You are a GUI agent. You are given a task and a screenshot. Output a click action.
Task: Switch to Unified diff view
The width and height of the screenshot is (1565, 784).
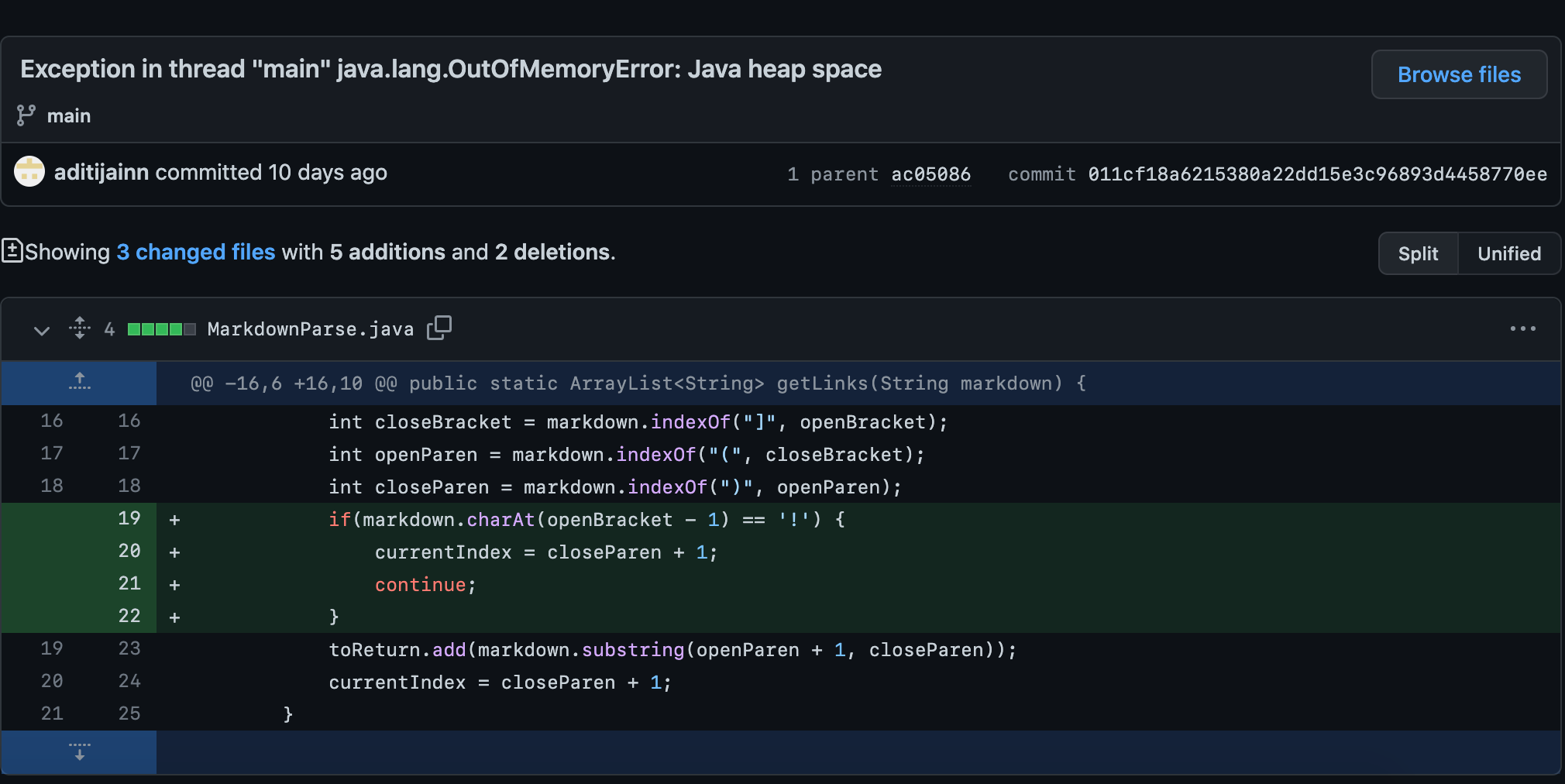(1508, 254)
